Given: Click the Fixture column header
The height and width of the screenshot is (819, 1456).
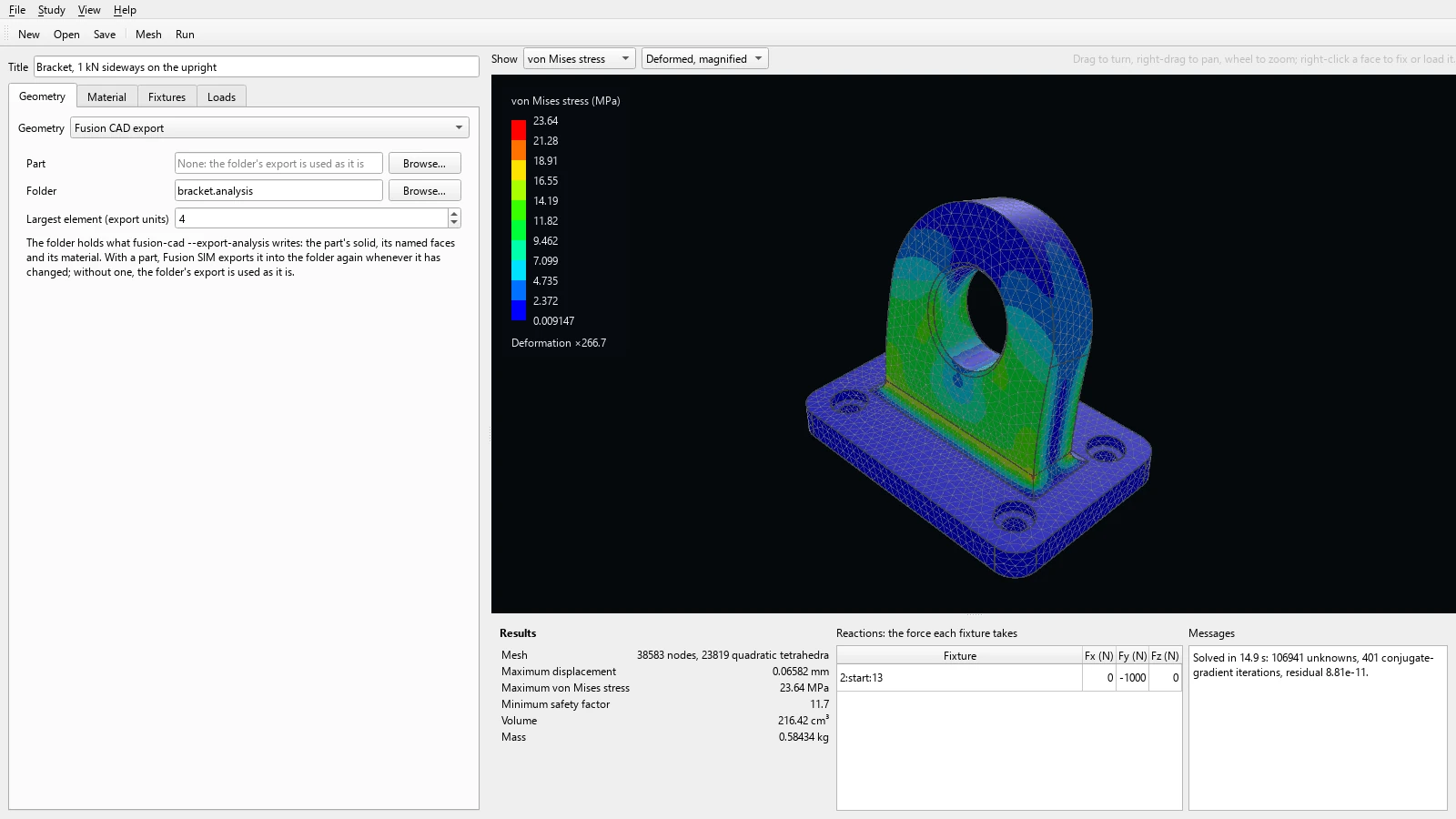Looking at the screenshot, I should (959, 656).
